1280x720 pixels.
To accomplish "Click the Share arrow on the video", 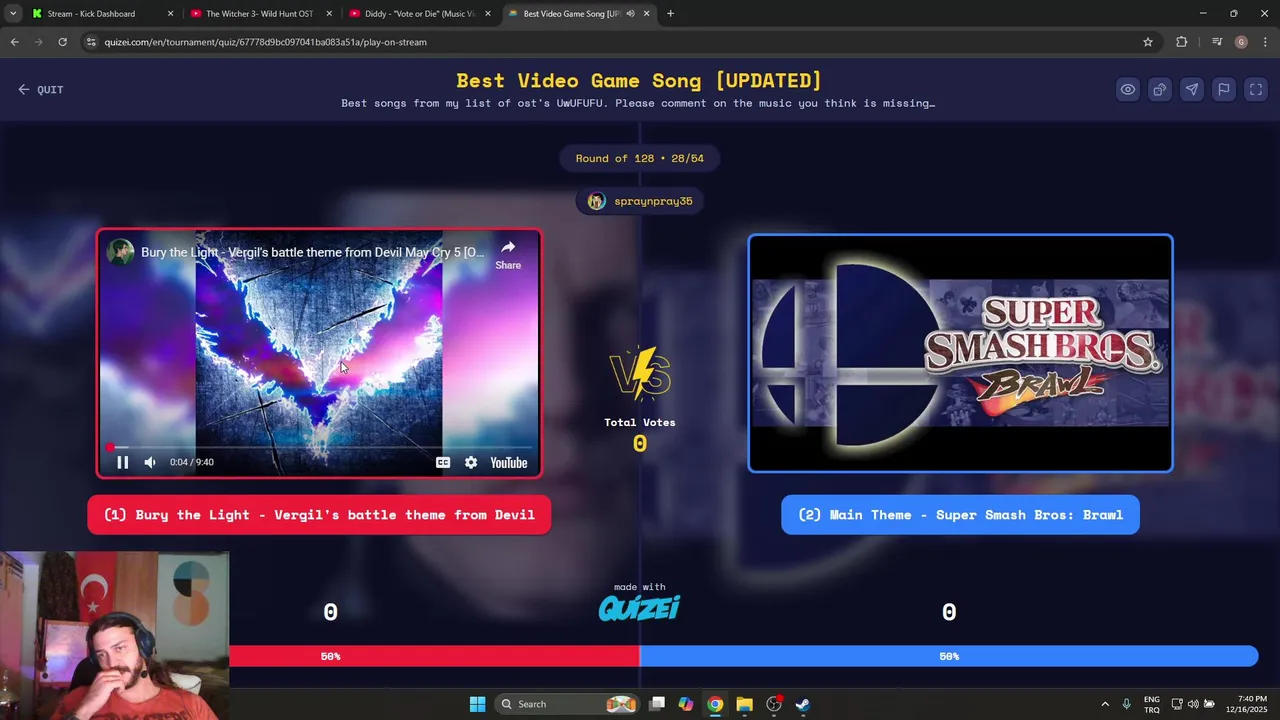I will click(508, 254).
